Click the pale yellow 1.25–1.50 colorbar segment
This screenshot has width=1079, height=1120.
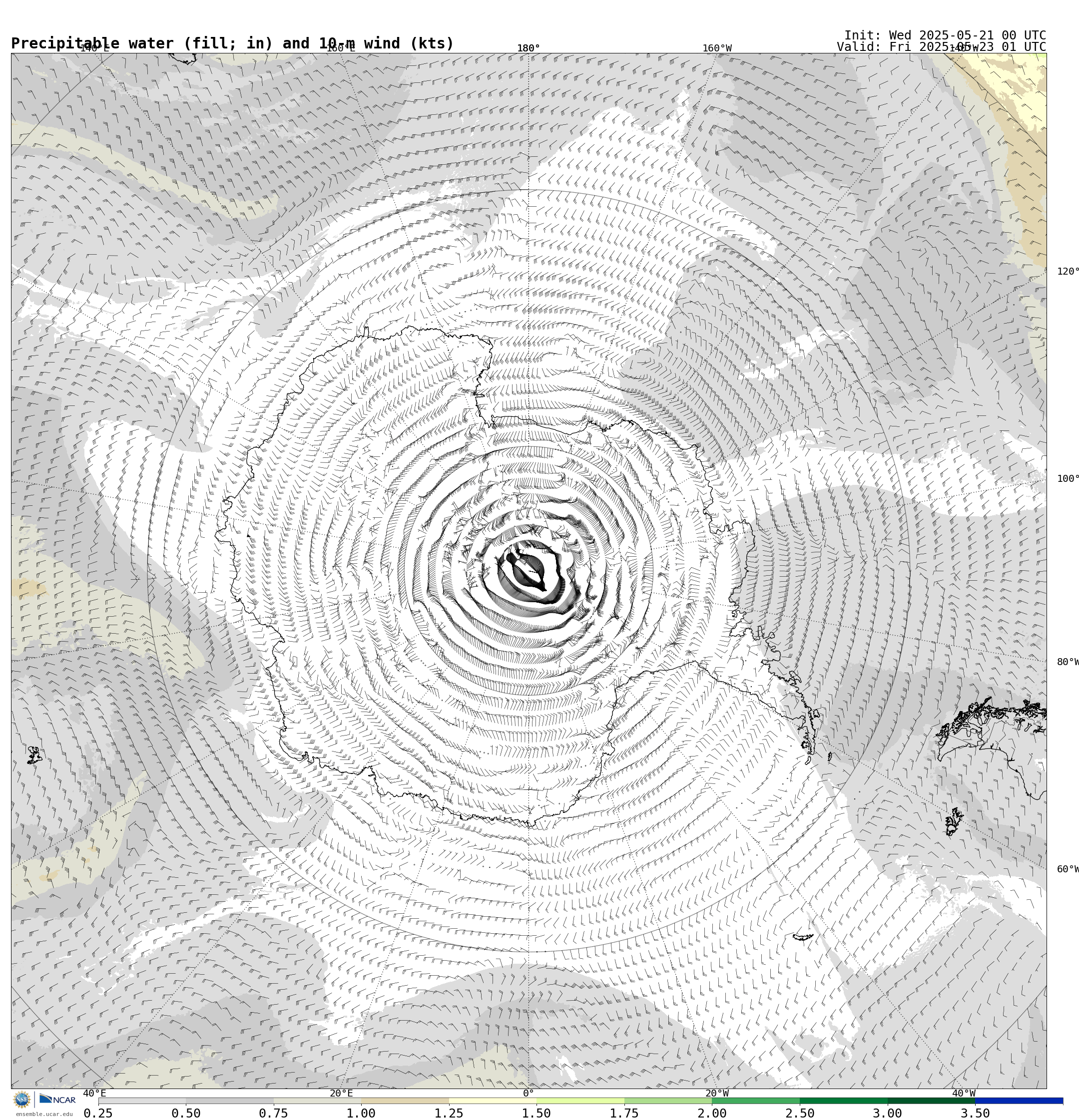click(493, 1101)
